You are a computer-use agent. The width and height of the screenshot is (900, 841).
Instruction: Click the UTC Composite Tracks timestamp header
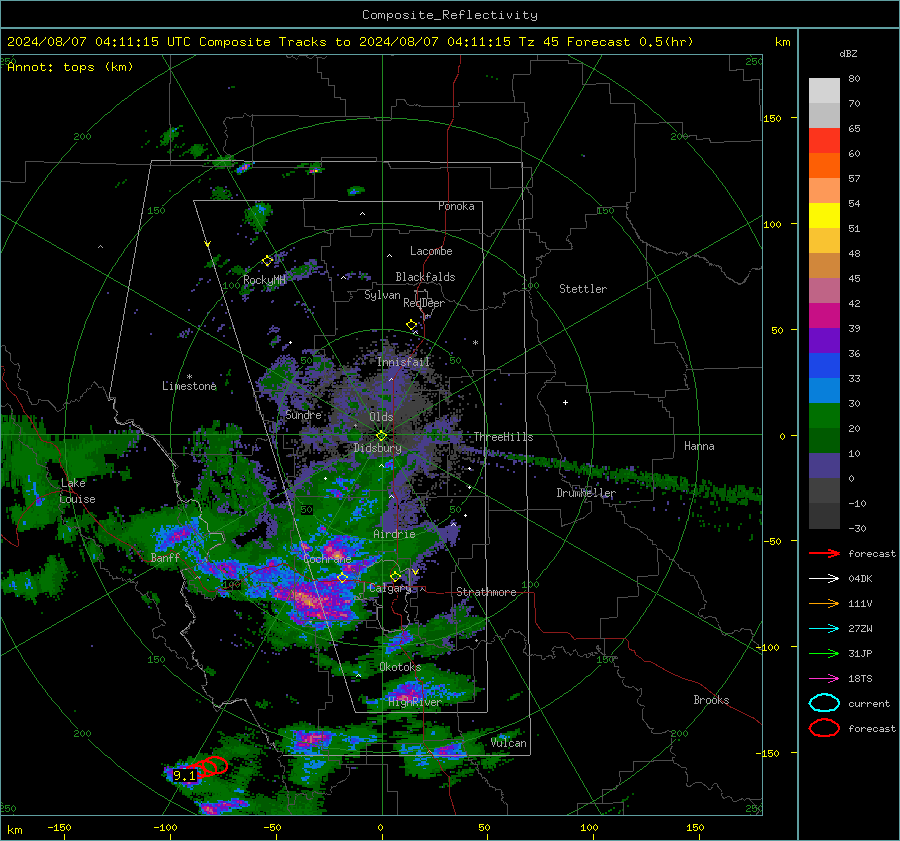point(350,42)
